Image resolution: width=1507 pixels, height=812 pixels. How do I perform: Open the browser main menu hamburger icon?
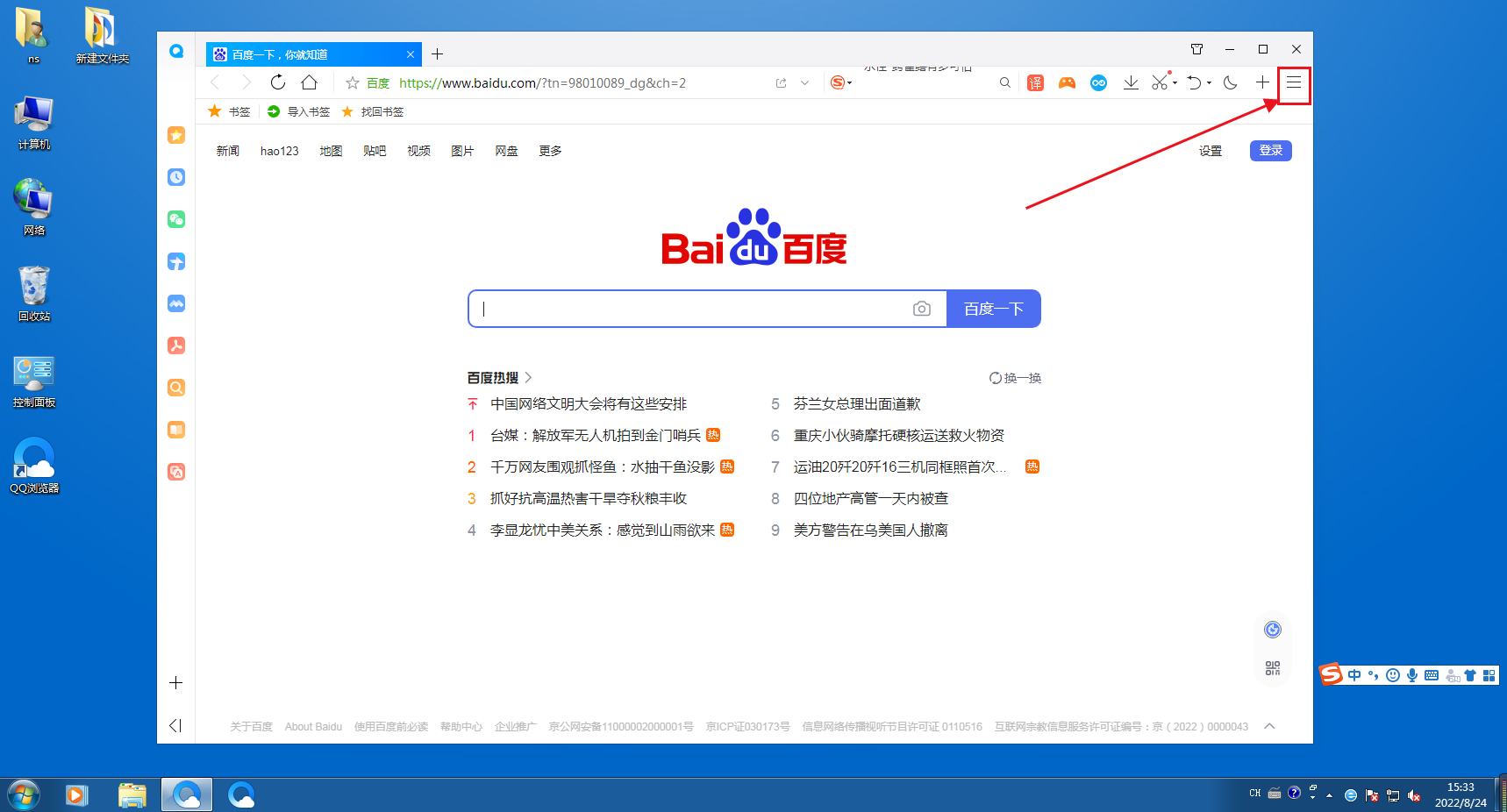[1294, 82]
